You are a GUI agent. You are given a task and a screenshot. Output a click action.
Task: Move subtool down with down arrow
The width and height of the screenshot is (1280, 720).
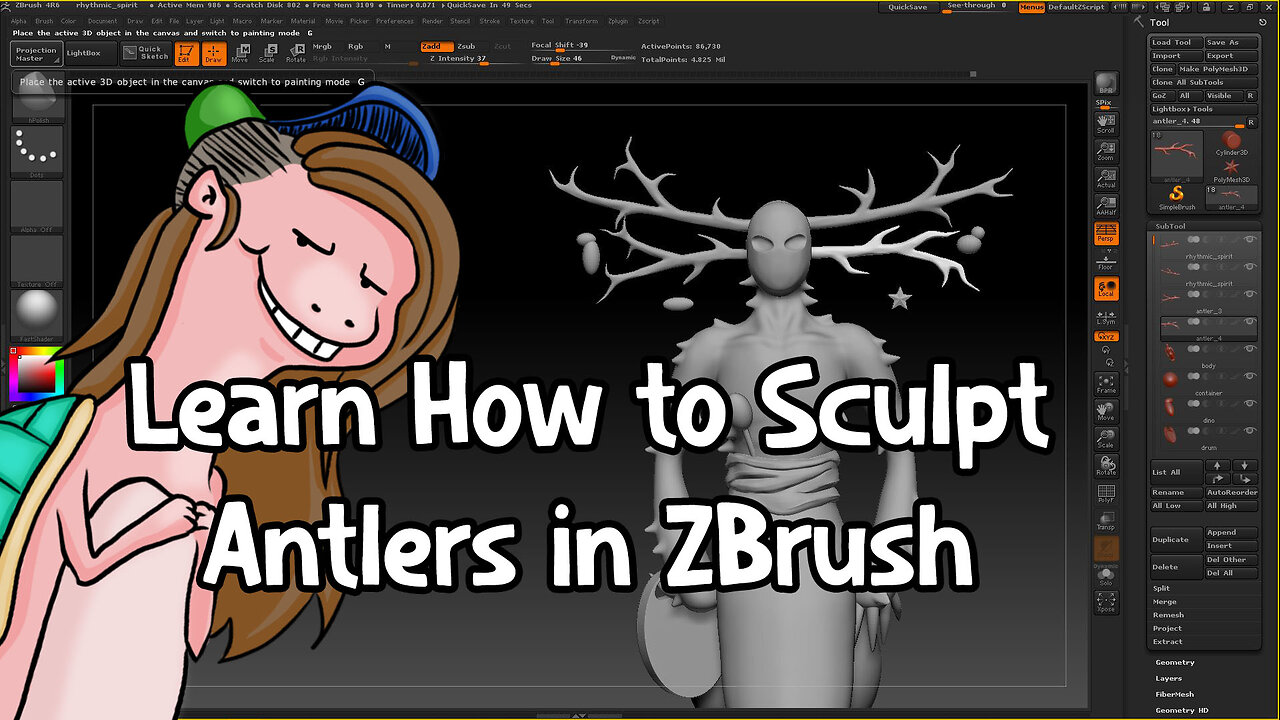(1245, 466)
